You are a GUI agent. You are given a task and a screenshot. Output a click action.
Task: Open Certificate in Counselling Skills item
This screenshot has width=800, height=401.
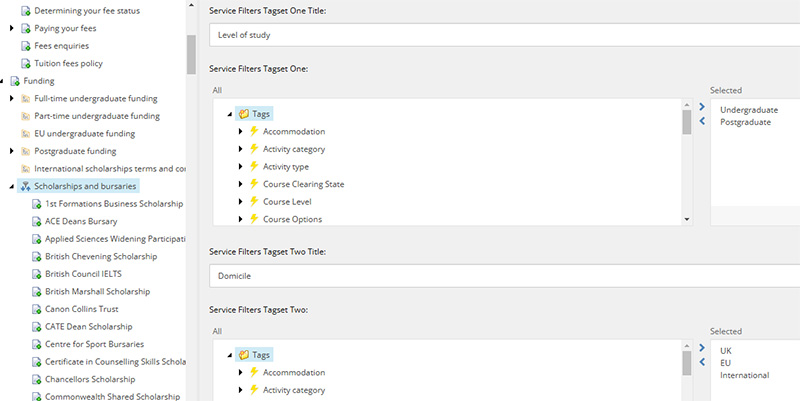115,362
